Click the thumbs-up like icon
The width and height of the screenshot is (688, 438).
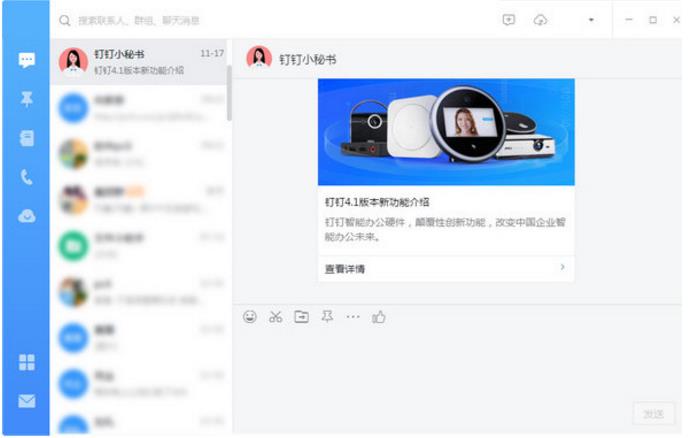(x=379, y=317)
